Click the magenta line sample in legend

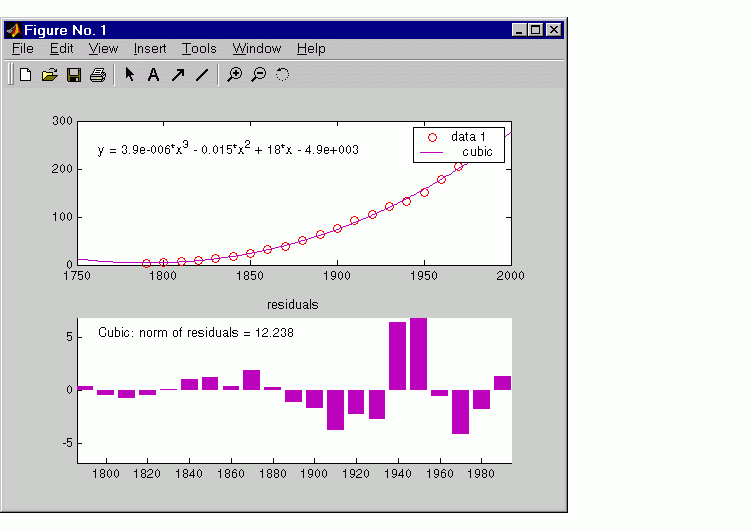click(x=431, y=153)
